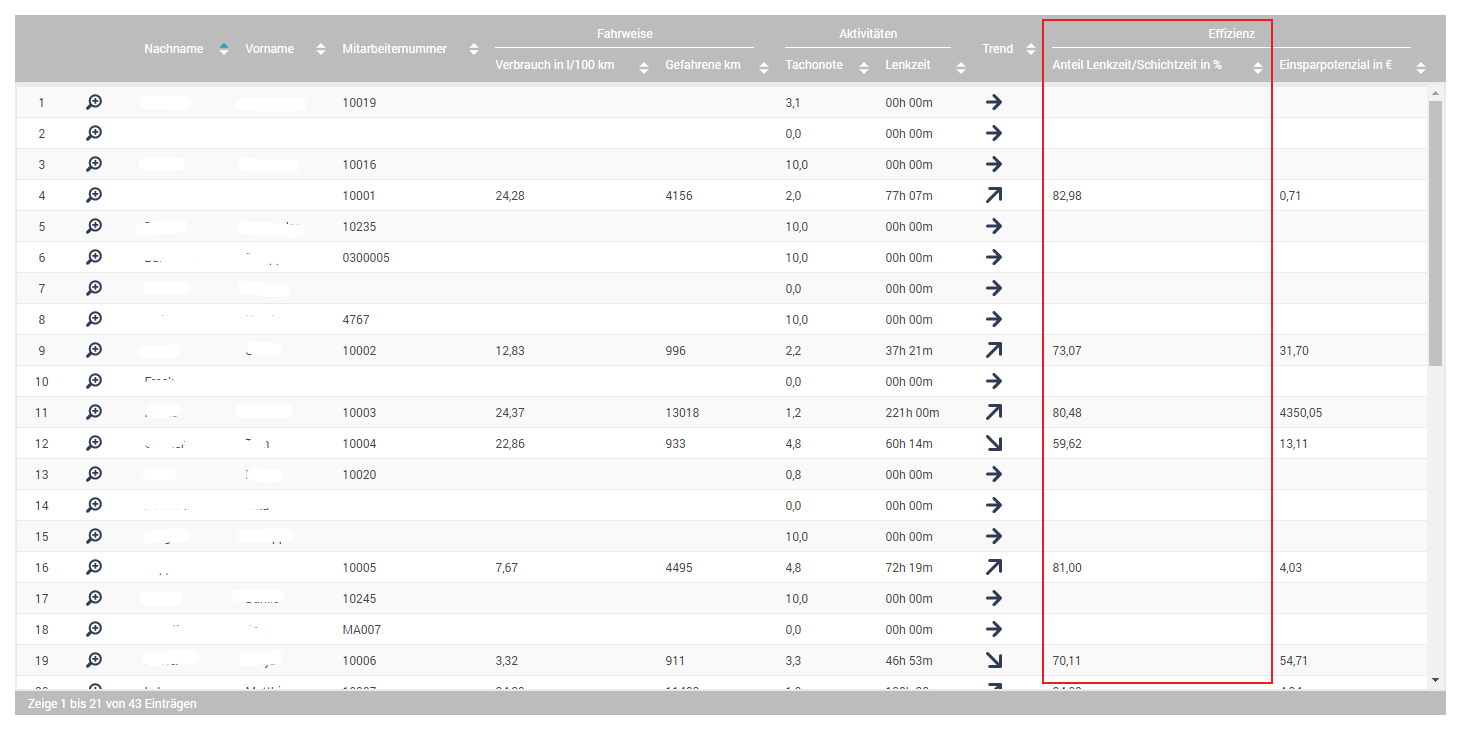Open row 9 detail magnifier icon
1461x730 pixels.
coord(94,350)
